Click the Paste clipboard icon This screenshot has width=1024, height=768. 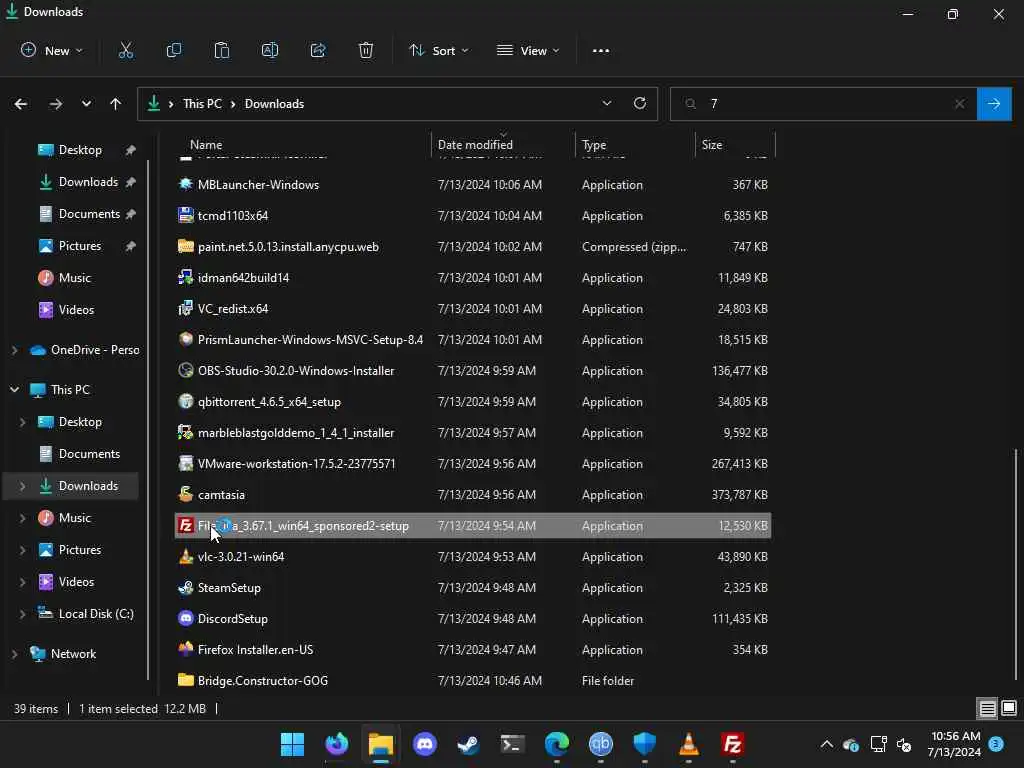click(x=222, y=50)
